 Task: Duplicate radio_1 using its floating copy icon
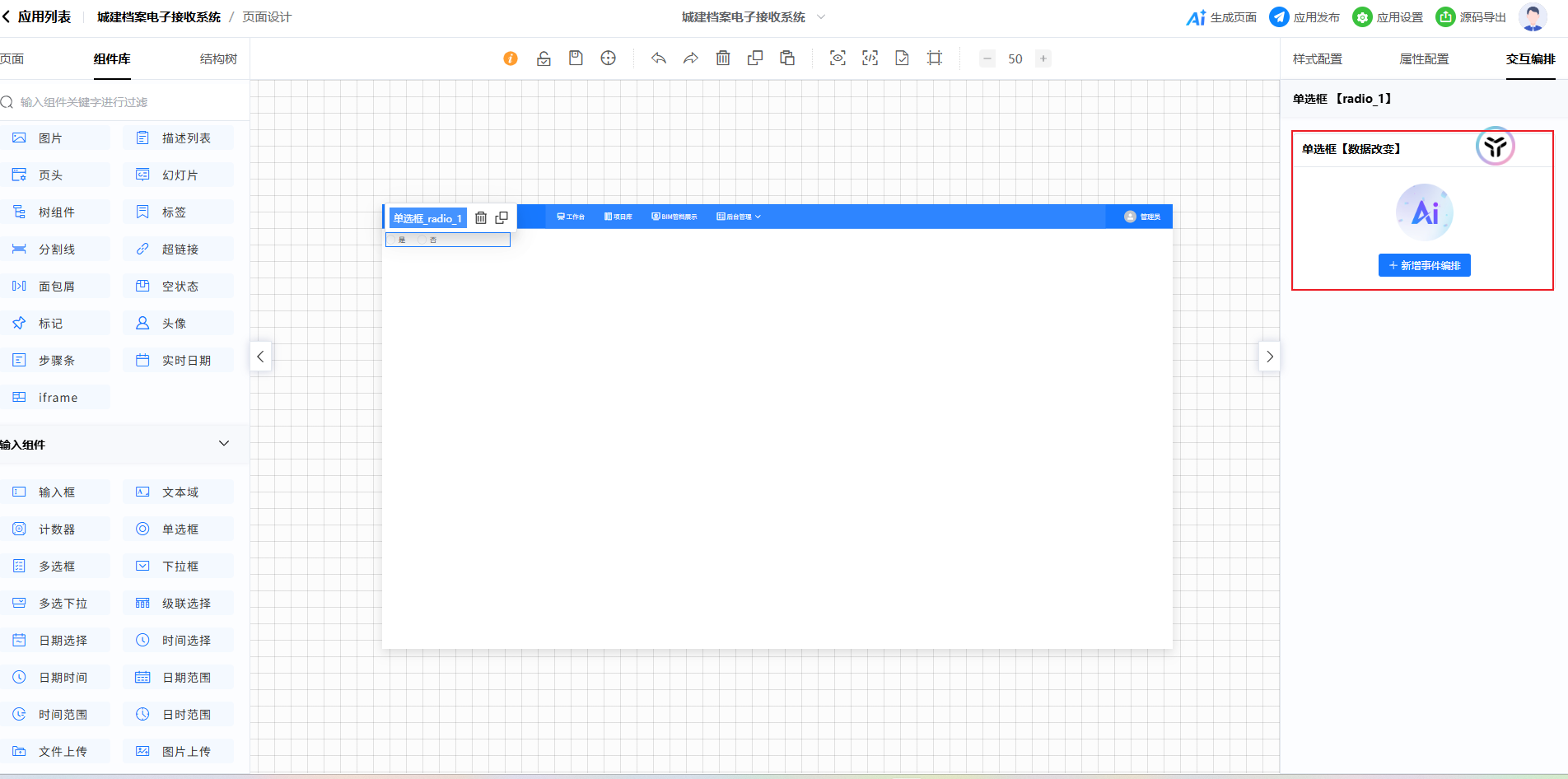[x=502, y=218]
